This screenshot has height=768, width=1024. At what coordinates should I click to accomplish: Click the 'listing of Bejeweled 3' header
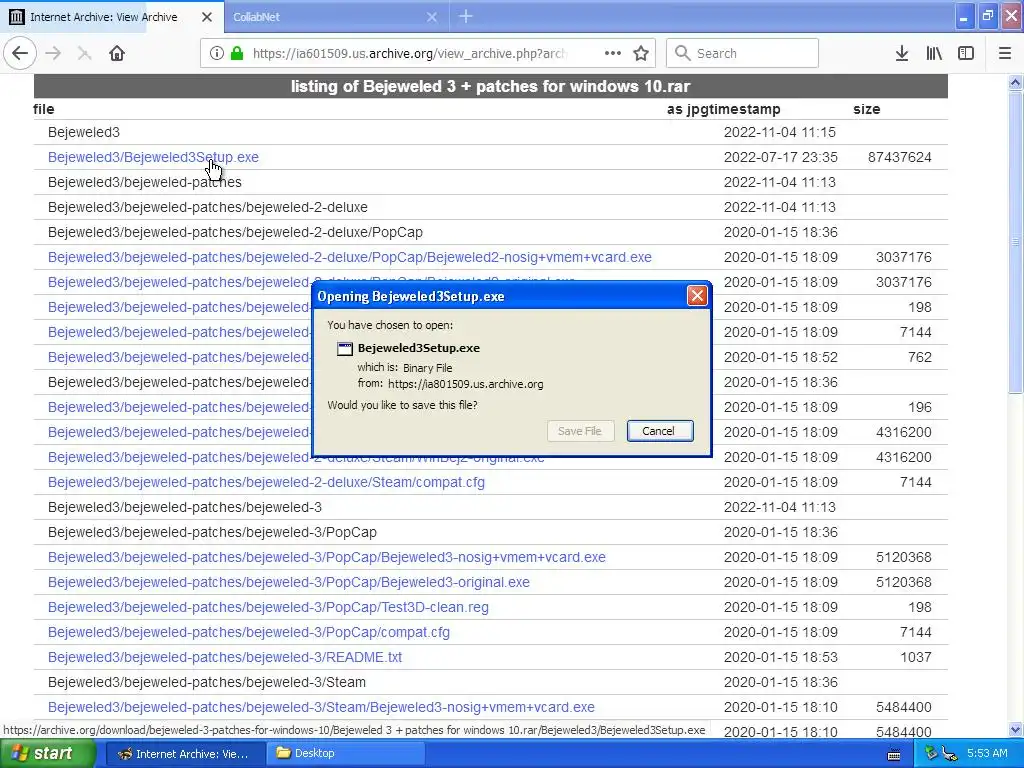(490, 86)
